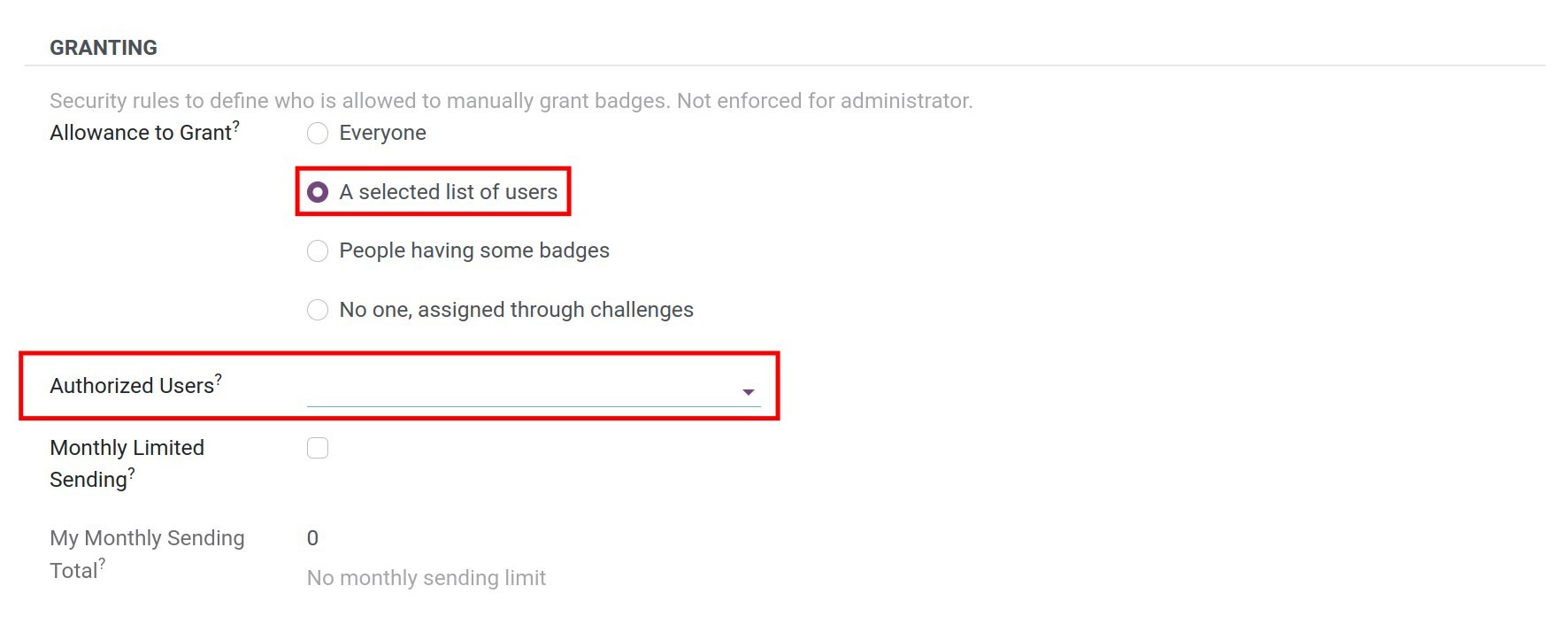Click the Monthly Limited Sending help icon

tap(131, 474)
